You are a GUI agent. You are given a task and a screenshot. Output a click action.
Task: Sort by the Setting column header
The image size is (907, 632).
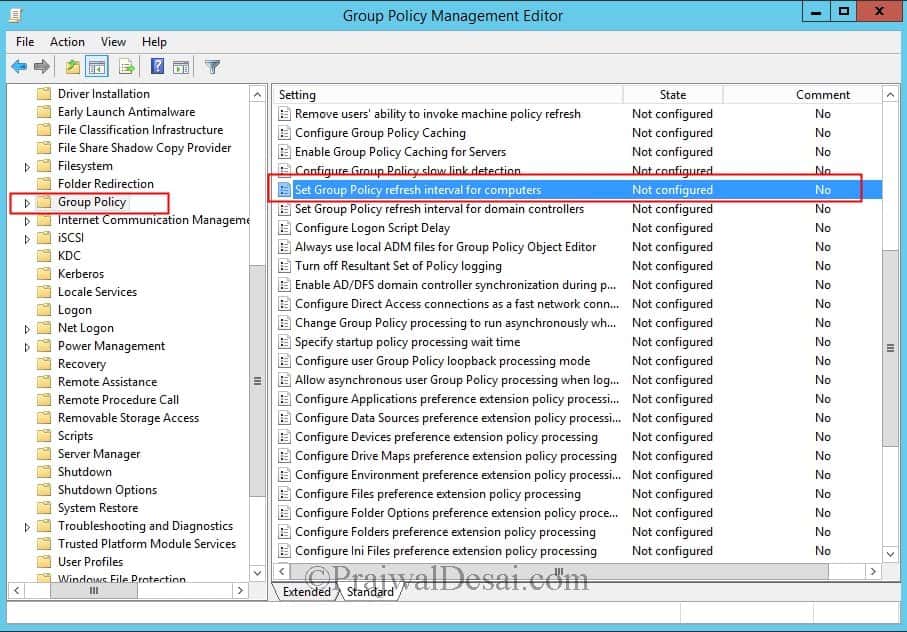pyautogui.click(x=448, y=95)
